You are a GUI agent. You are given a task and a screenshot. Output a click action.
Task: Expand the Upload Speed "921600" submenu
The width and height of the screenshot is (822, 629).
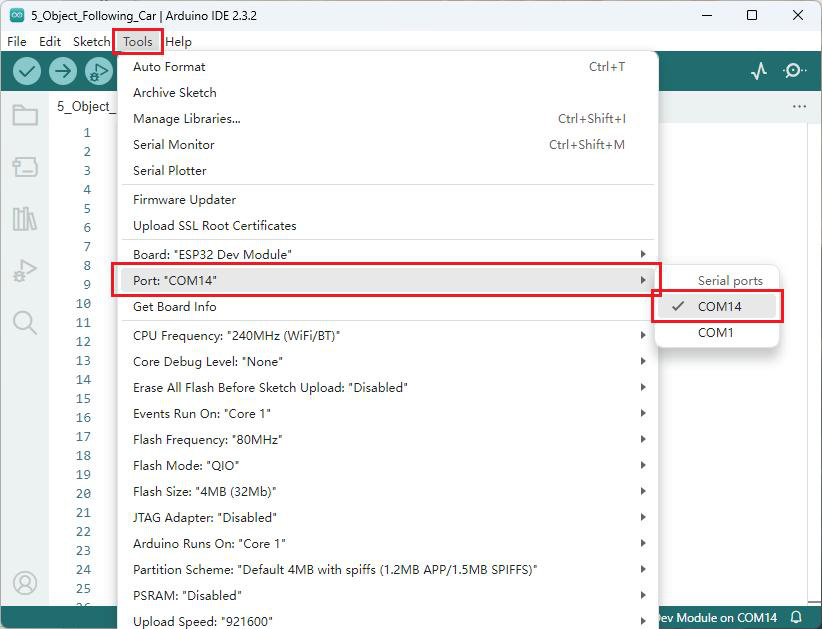[387, 621]
